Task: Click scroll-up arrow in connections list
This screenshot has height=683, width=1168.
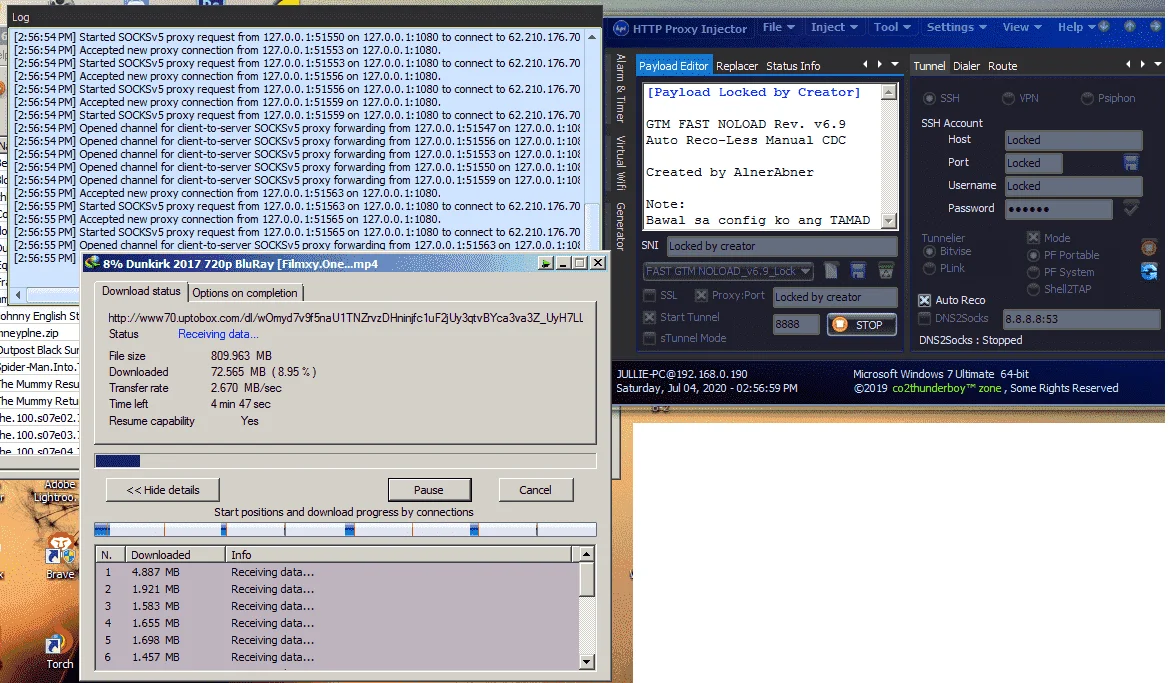Action: (x=586, y=554)
